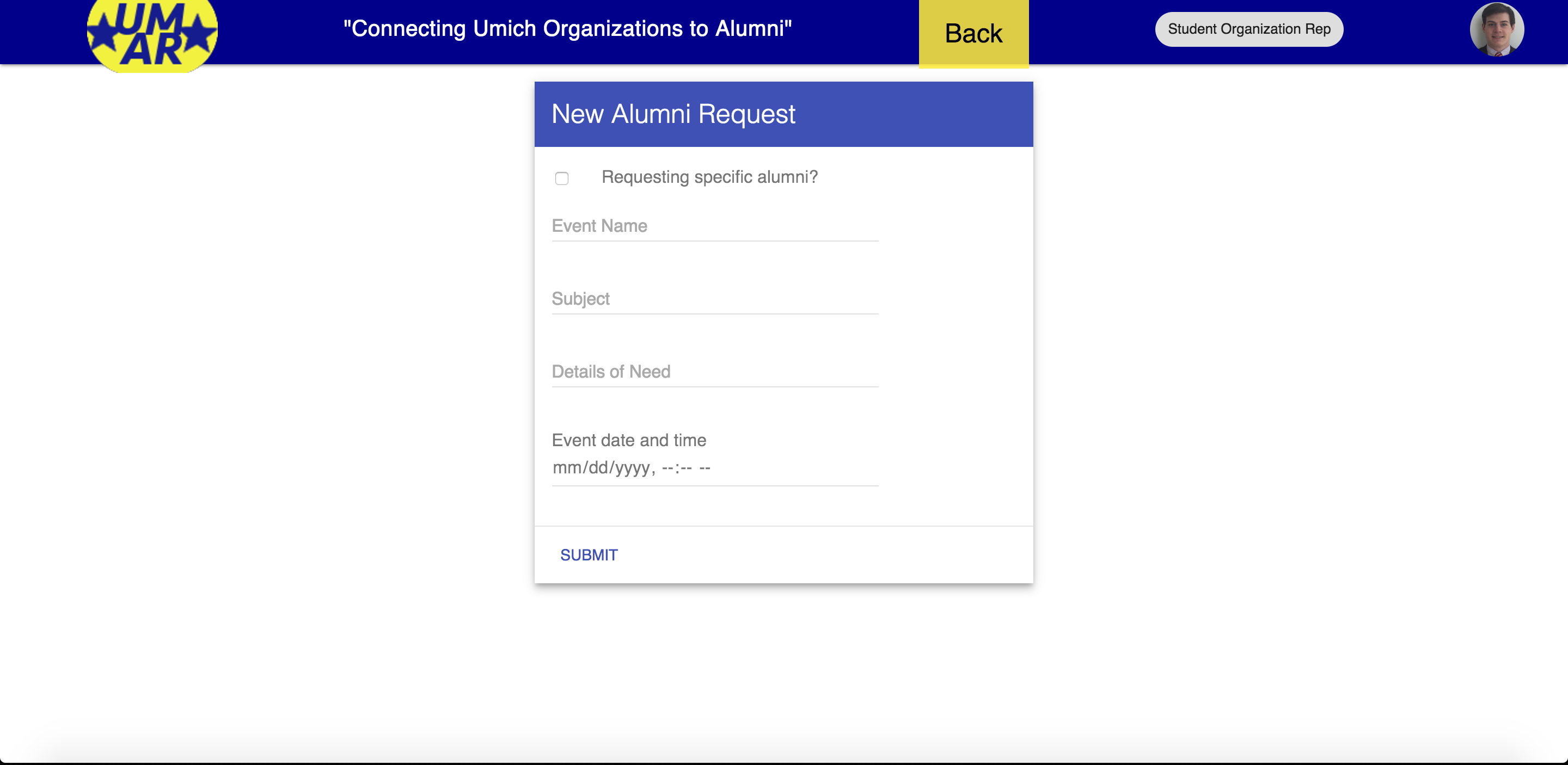The height and width of the screenshot is (765, 1568).
Task: Click into the Subject text field
Action: pos(715,299)
